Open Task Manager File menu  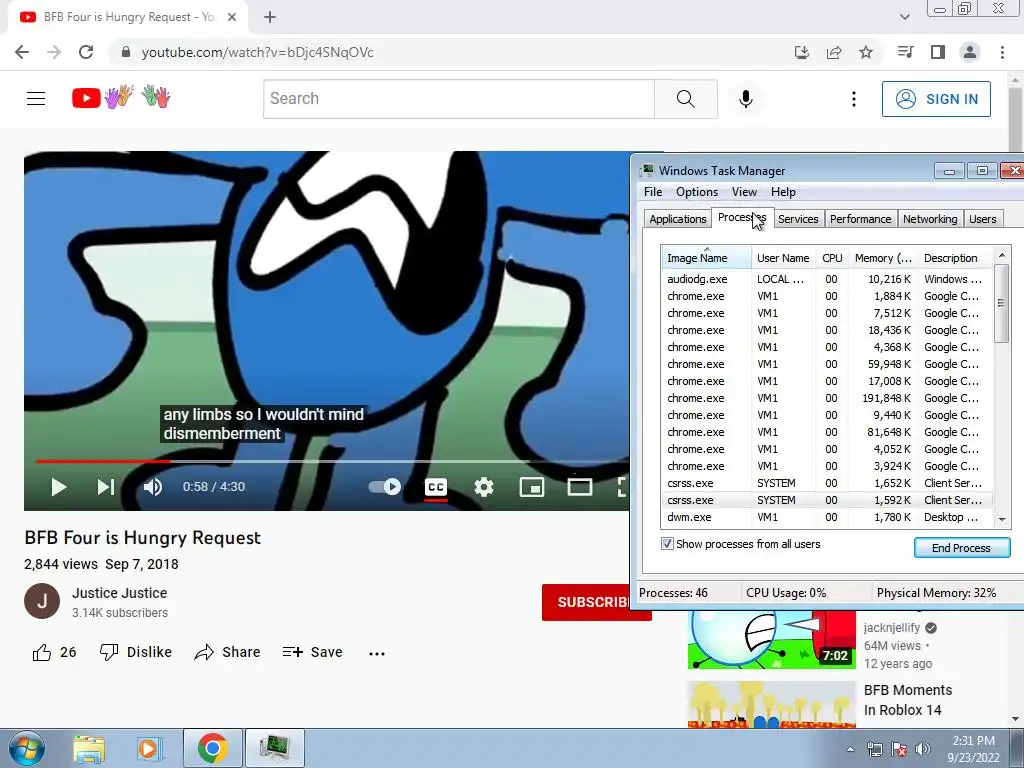click(x=653, y=192)
